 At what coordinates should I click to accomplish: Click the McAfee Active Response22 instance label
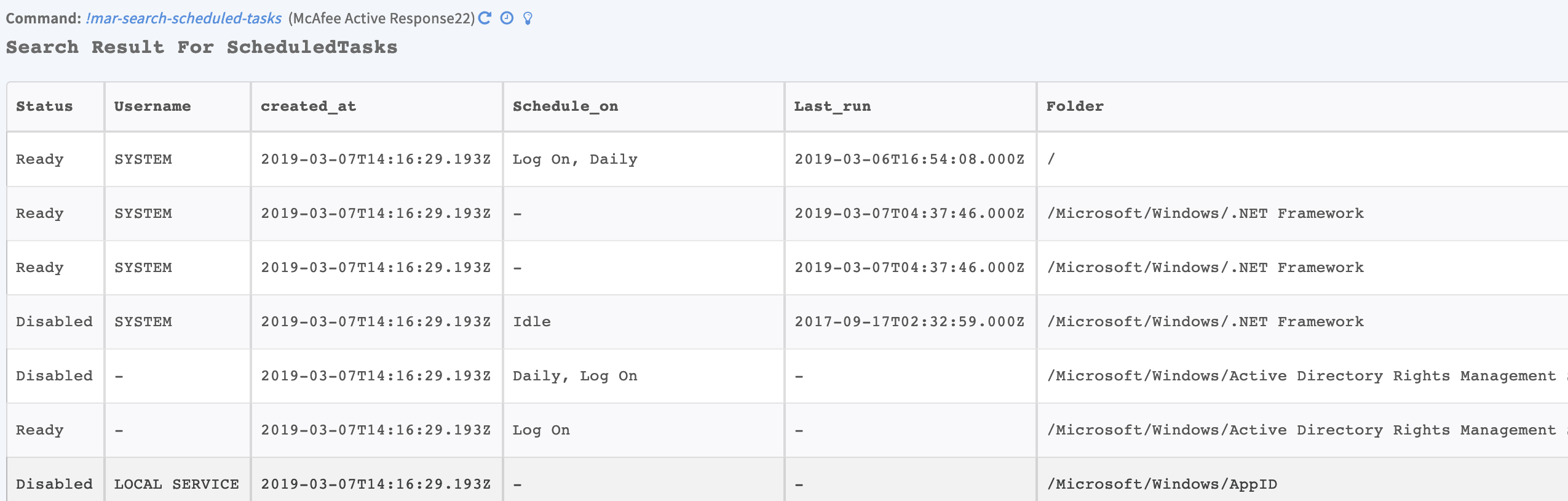click(x=381, y=18)
